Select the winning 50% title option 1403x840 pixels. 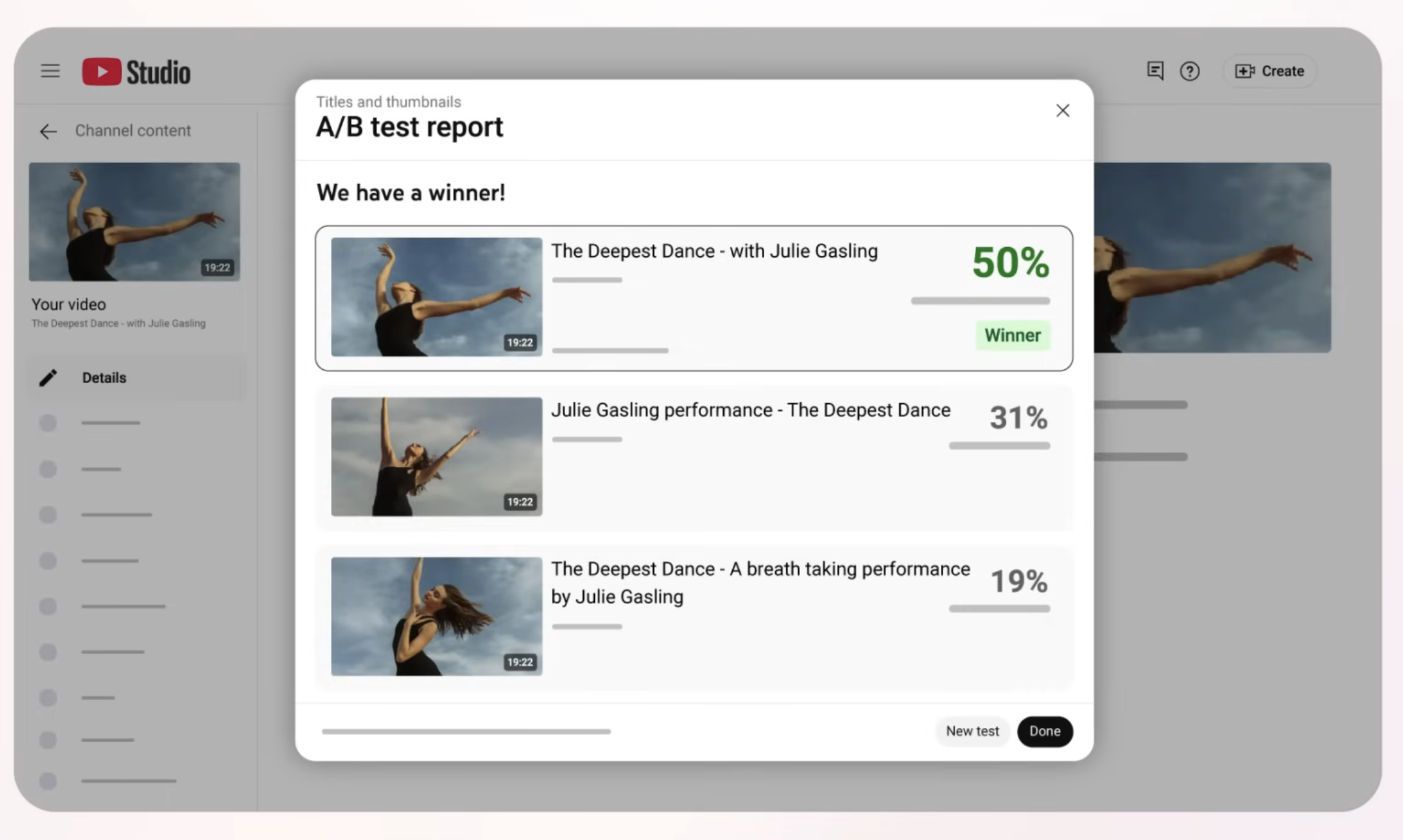714,251
